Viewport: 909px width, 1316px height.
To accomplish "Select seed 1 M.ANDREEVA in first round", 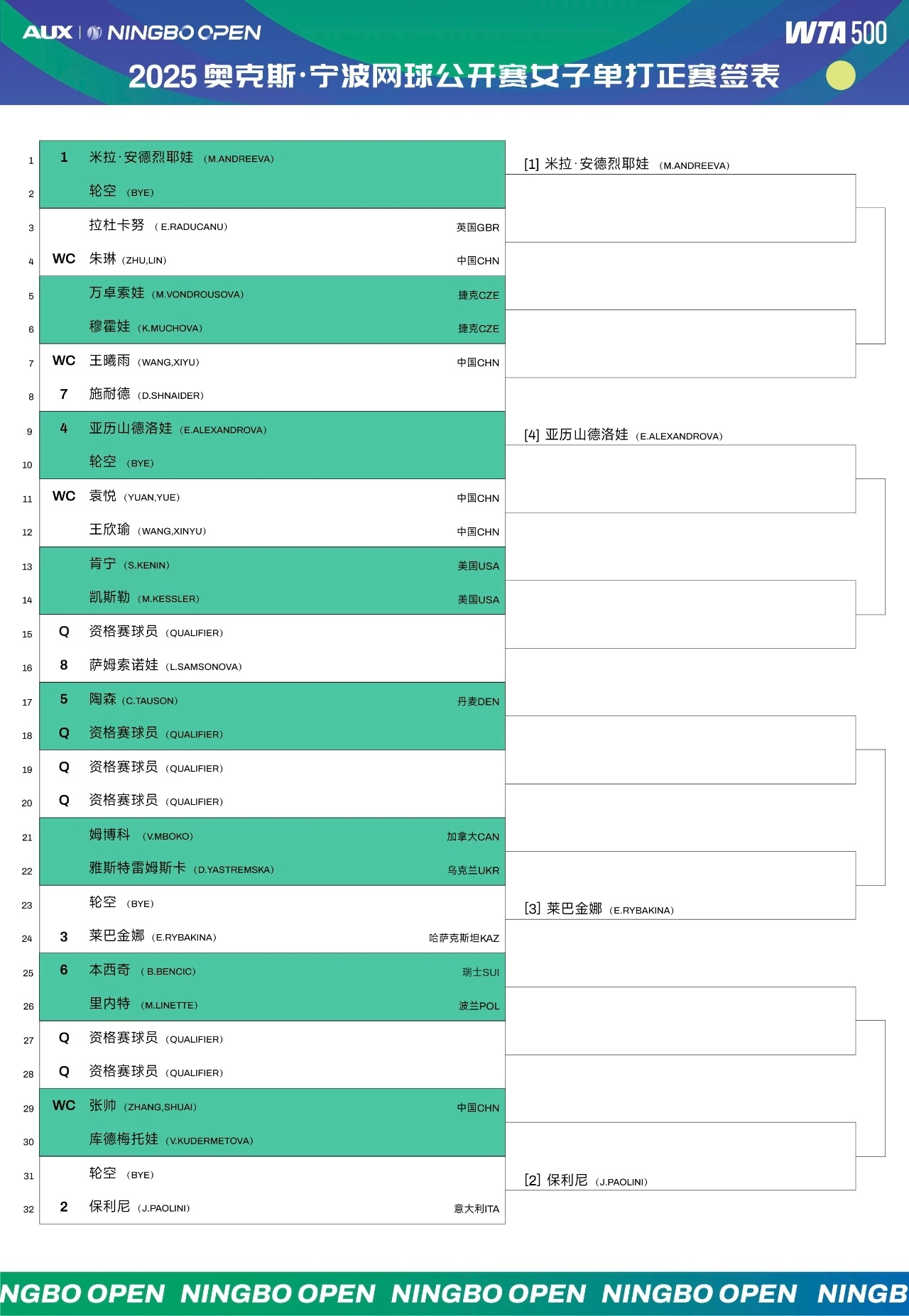I will coord(272,158).
